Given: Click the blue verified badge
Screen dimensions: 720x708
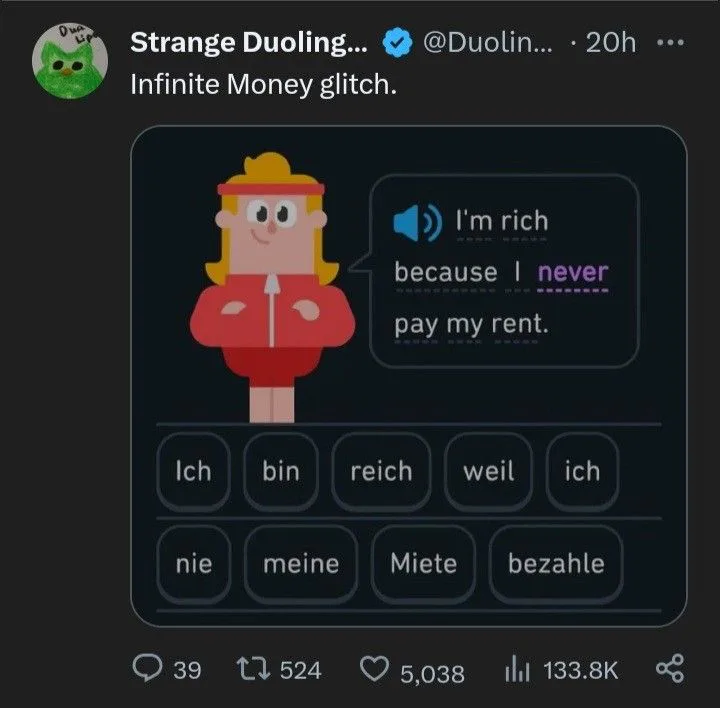Looking at the screenshot, I should click(398, 43).
